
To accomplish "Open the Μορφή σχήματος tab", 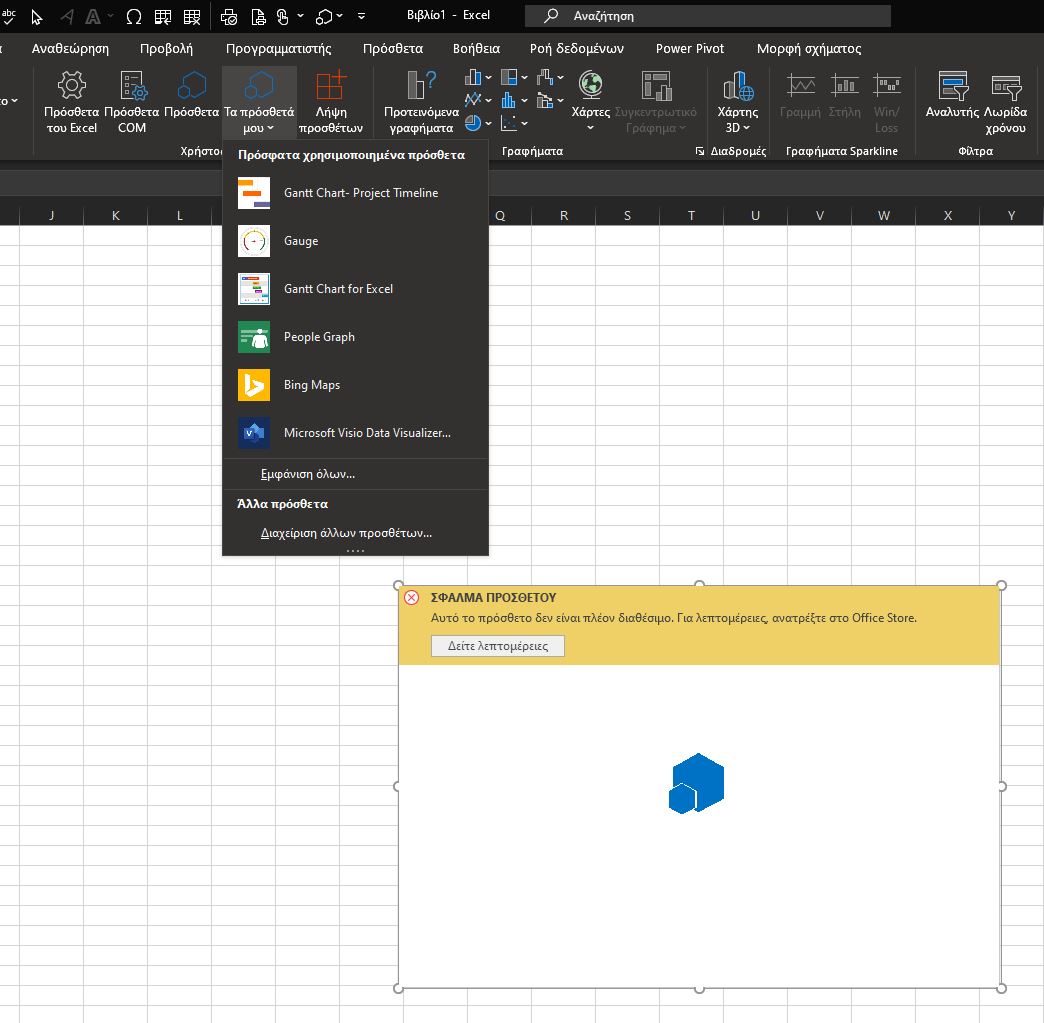I will click(x=809, y=49).
